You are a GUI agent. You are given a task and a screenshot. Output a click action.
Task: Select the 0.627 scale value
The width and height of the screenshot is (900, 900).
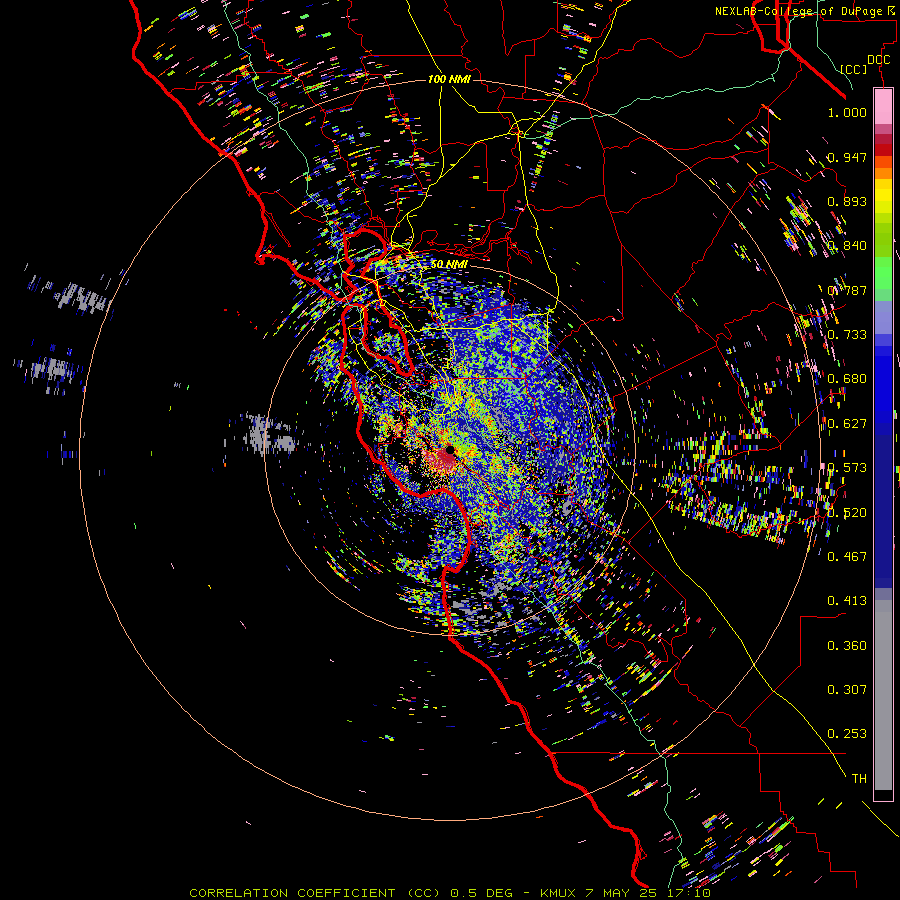(x=847, y=424)
